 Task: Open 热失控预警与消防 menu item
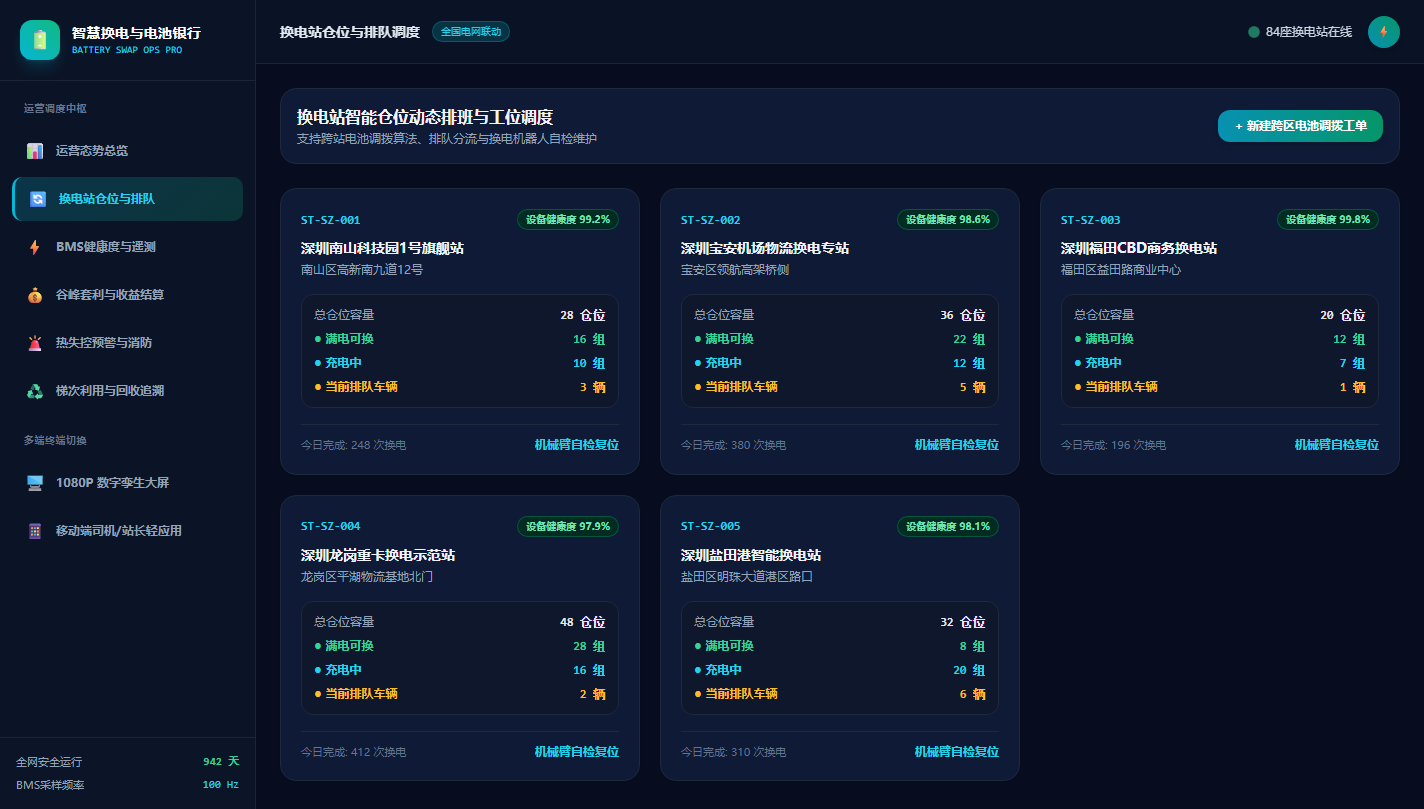(127, 343)
